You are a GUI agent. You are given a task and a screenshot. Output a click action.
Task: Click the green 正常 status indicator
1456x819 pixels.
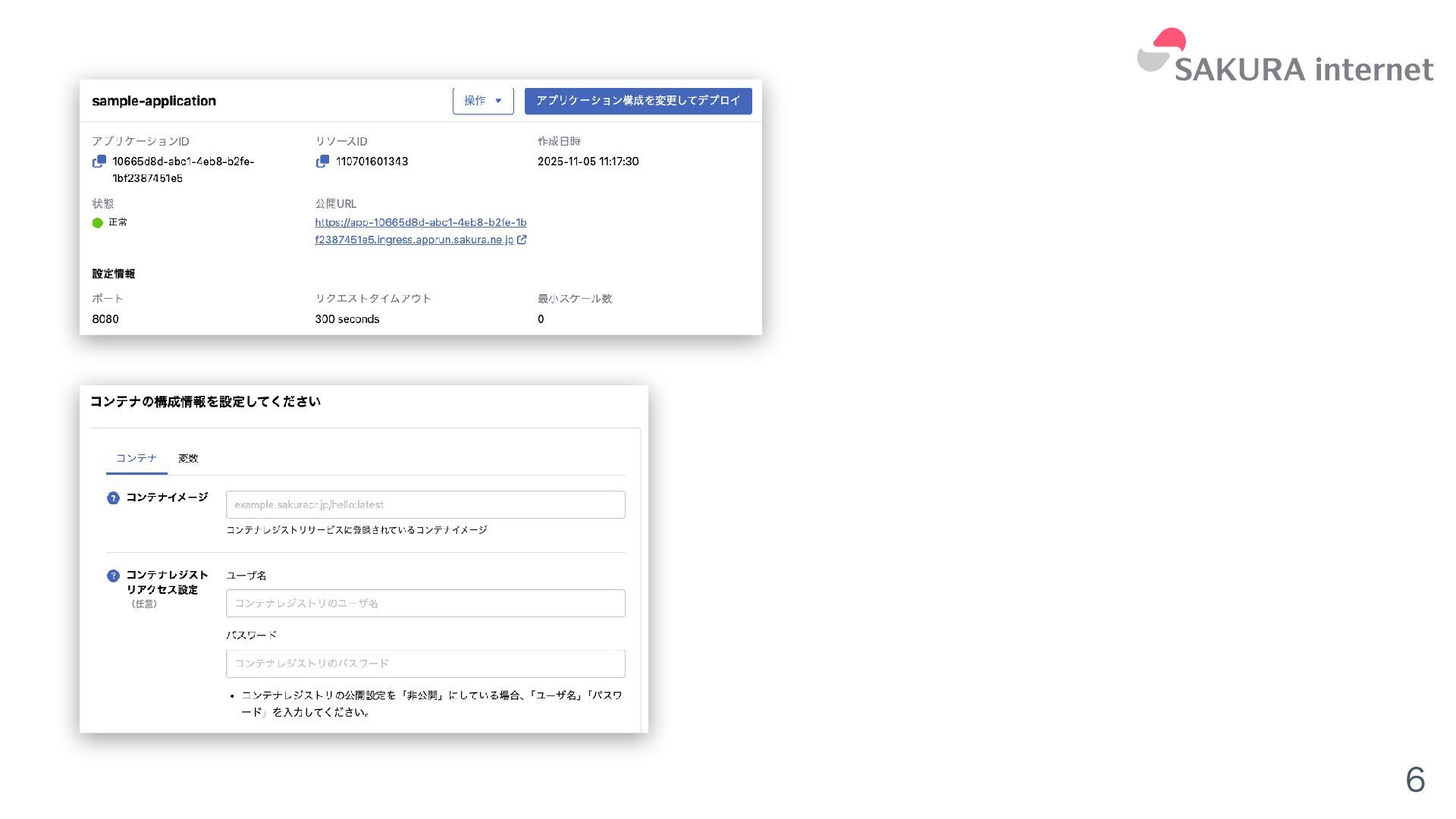click(x=98, y=223)
